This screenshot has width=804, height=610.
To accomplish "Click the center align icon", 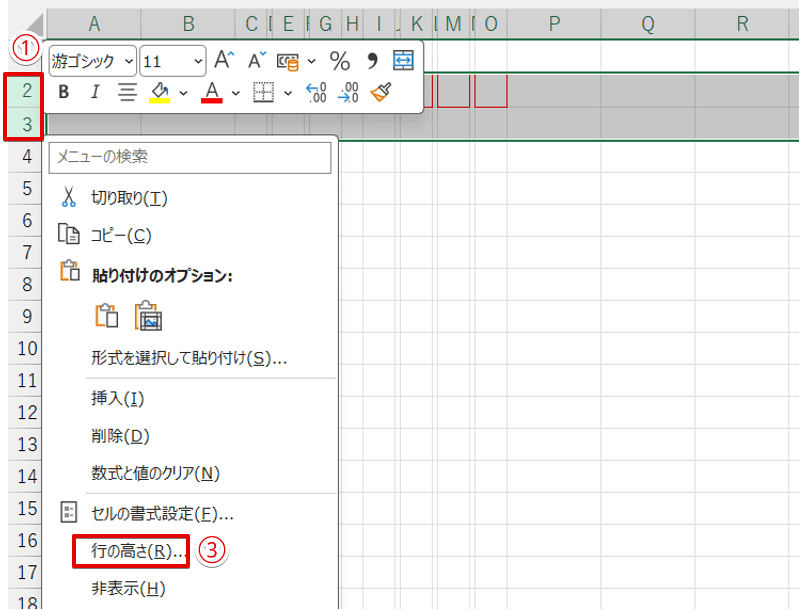I will click(127, 93).
